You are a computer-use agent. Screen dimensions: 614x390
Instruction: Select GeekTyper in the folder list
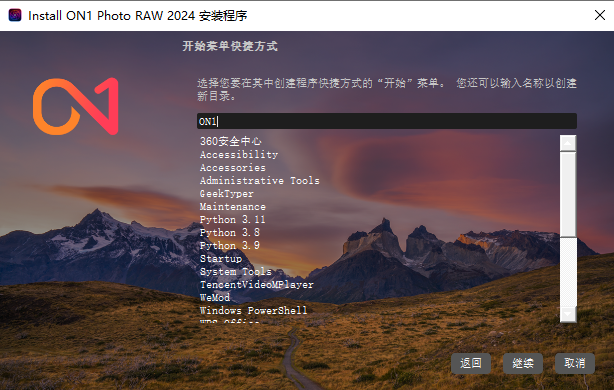click(x=227, y=193)
